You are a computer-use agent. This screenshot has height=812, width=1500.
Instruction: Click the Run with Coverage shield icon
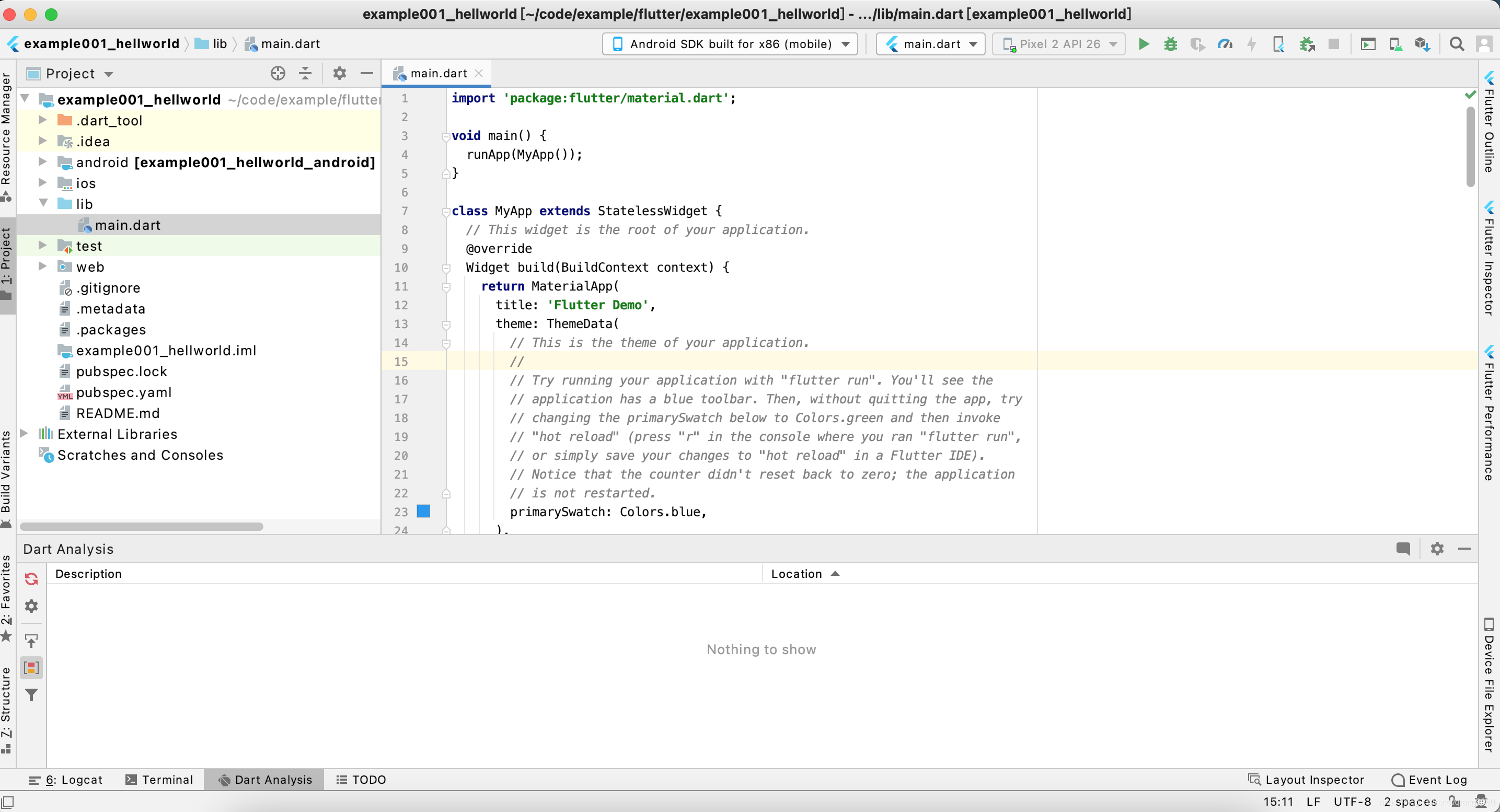click(1197, 44)
